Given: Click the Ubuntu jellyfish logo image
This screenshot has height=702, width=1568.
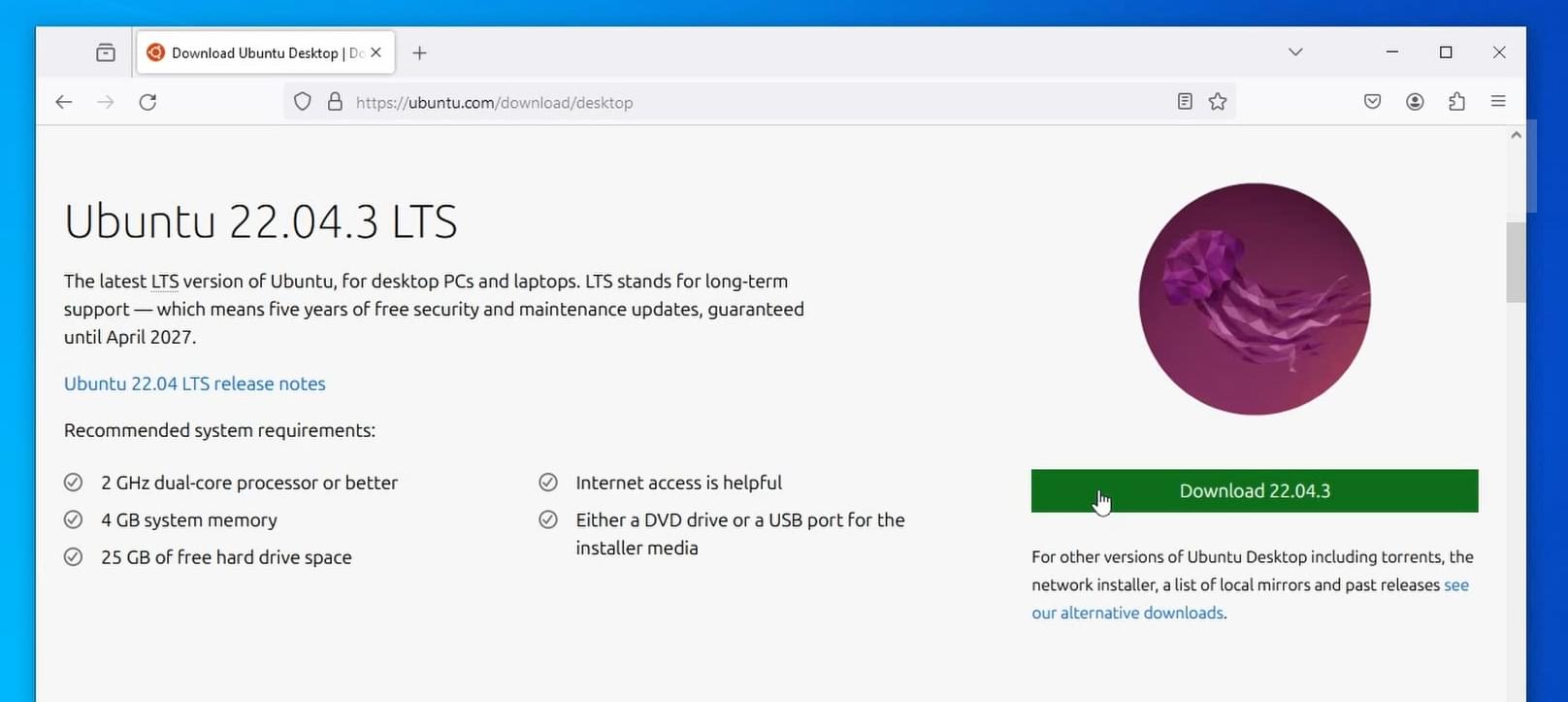Looking at the screenshot, I should click(1255, 299).
